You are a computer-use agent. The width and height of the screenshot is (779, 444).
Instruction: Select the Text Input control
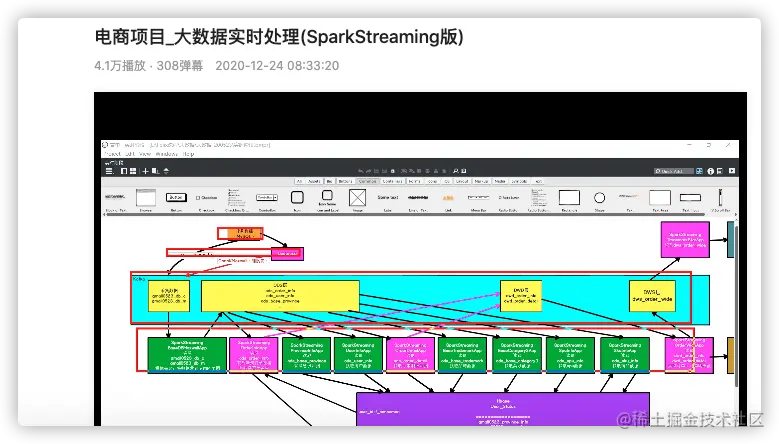(x=691, y=200)
